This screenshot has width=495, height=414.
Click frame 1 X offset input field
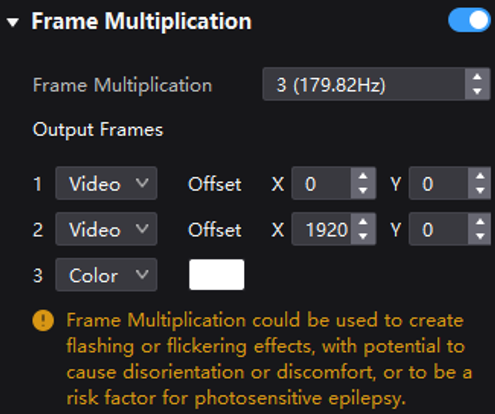coord(321,184)
